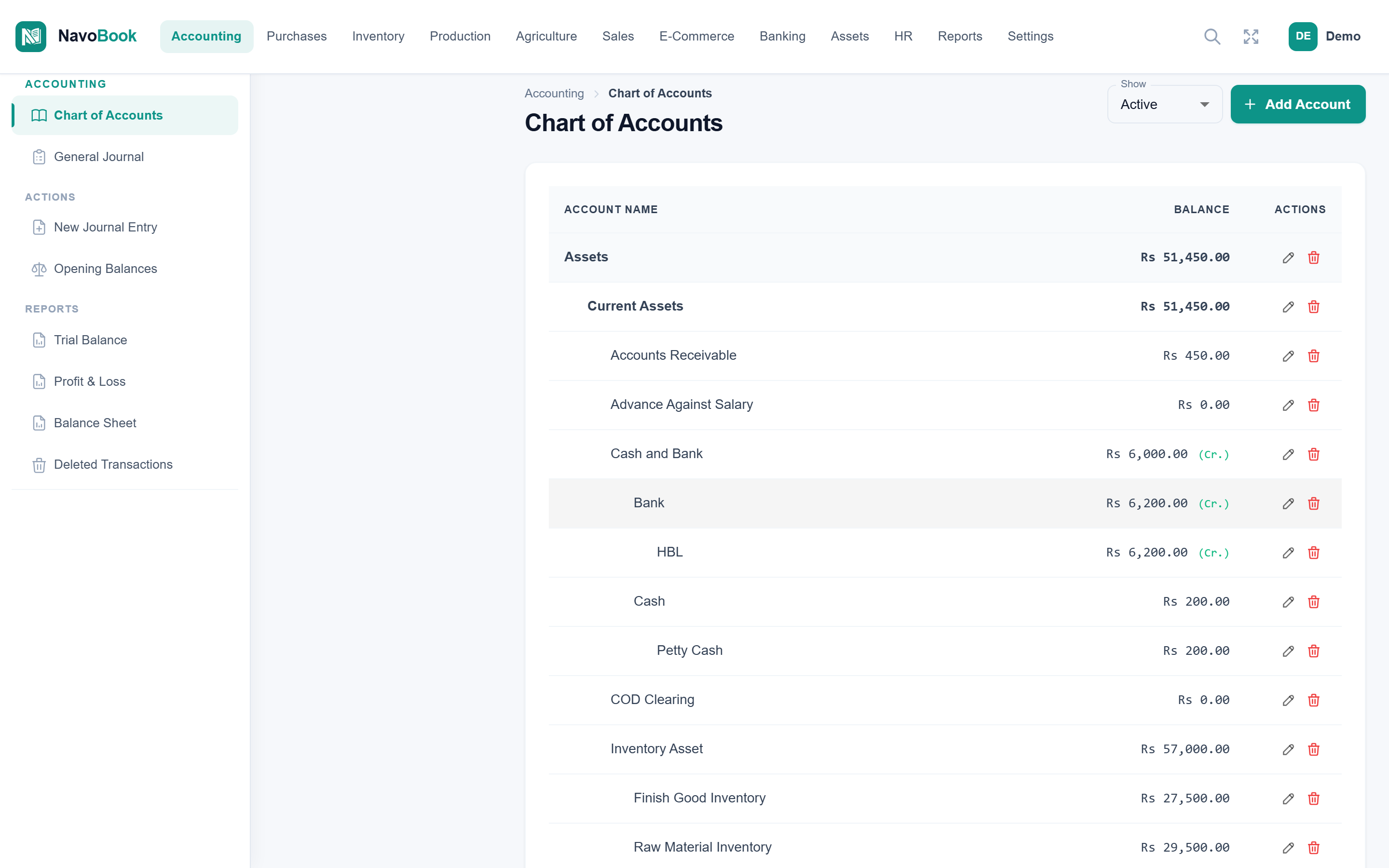Delete the Cash and Bank account
This screenshot has height=868, width=1389.
click(1313, 454)
